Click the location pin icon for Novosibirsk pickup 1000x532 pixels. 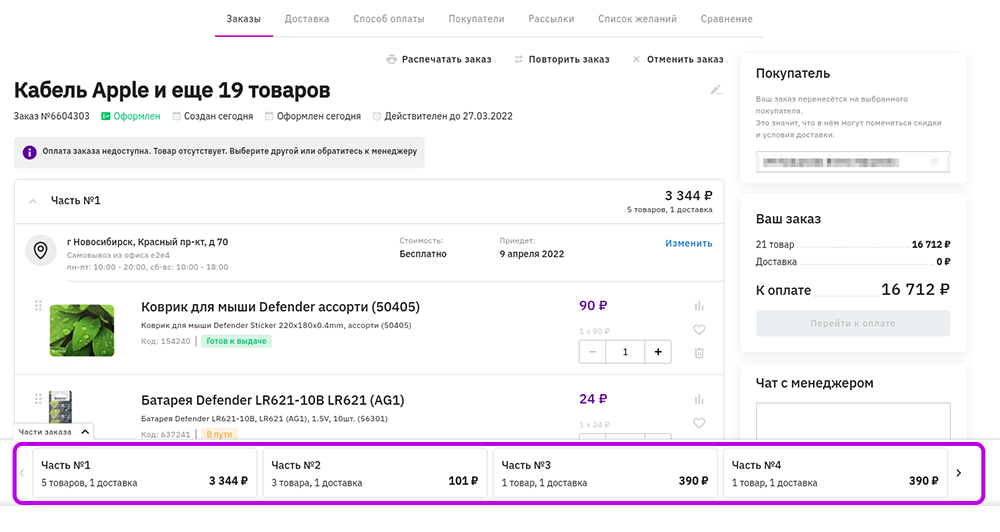[x=40, y=251]
